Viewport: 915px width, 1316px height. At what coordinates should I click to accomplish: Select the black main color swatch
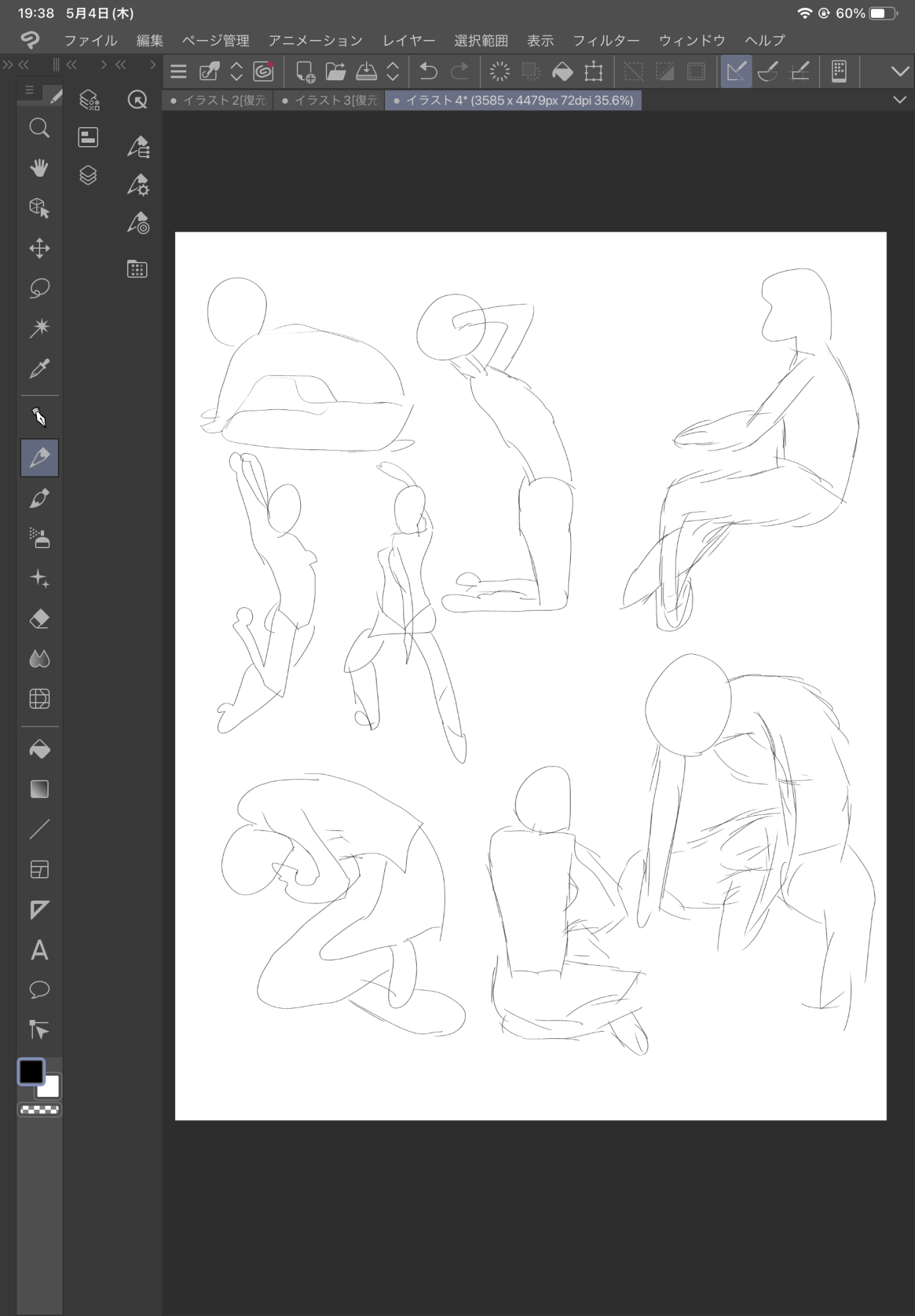click(x=31, y=1071)
